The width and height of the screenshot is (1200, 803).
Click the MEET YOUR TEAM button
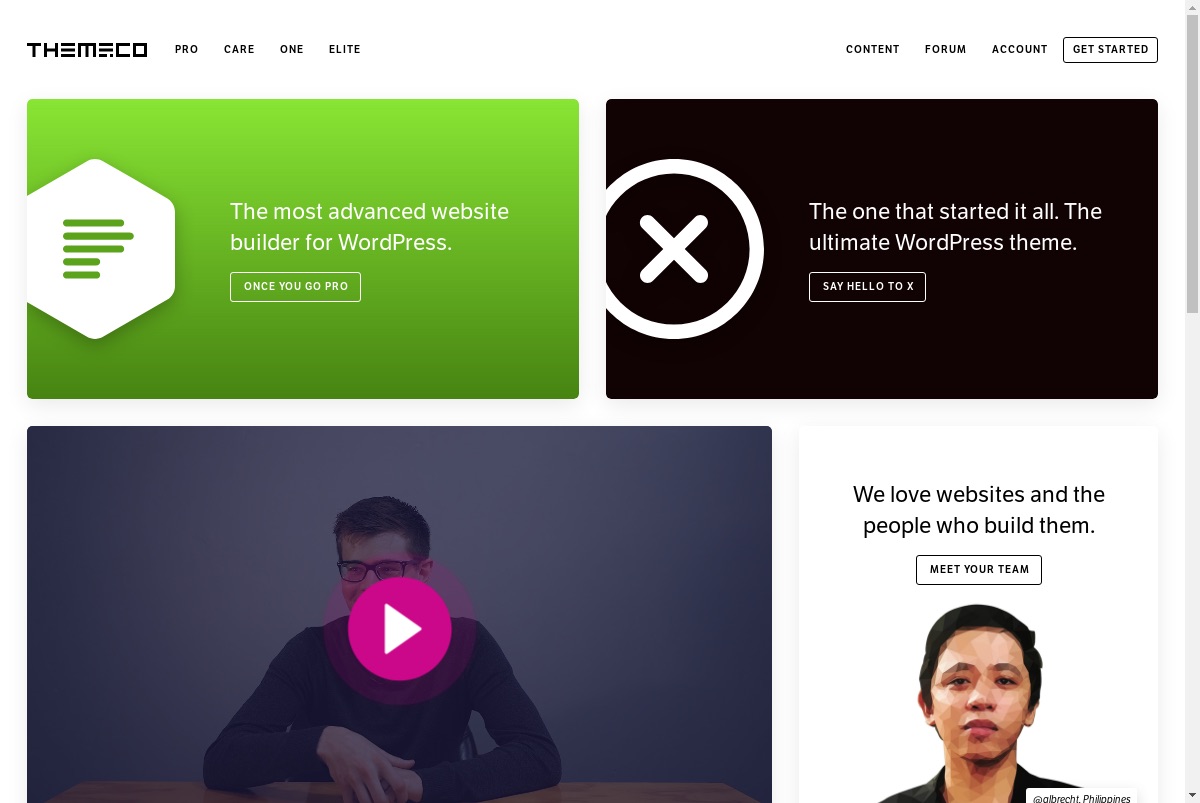point(979,570)
